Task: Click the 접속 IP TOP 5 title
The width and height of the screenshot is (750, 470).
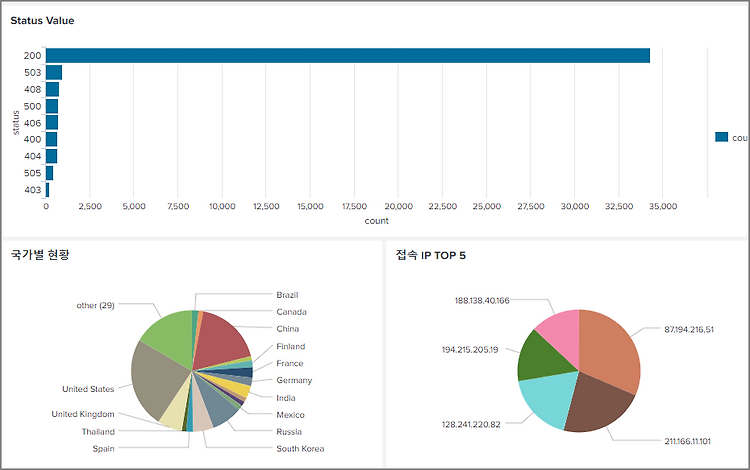Action: (430, 255)
